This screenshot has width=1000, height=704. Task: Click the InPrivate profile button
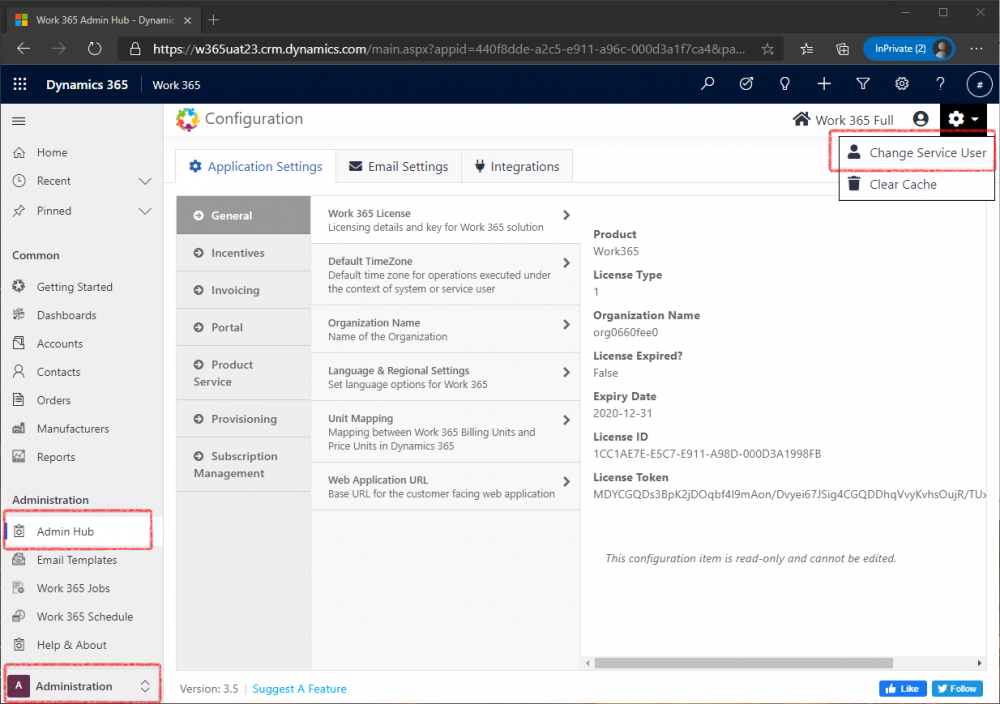[908, 48]
